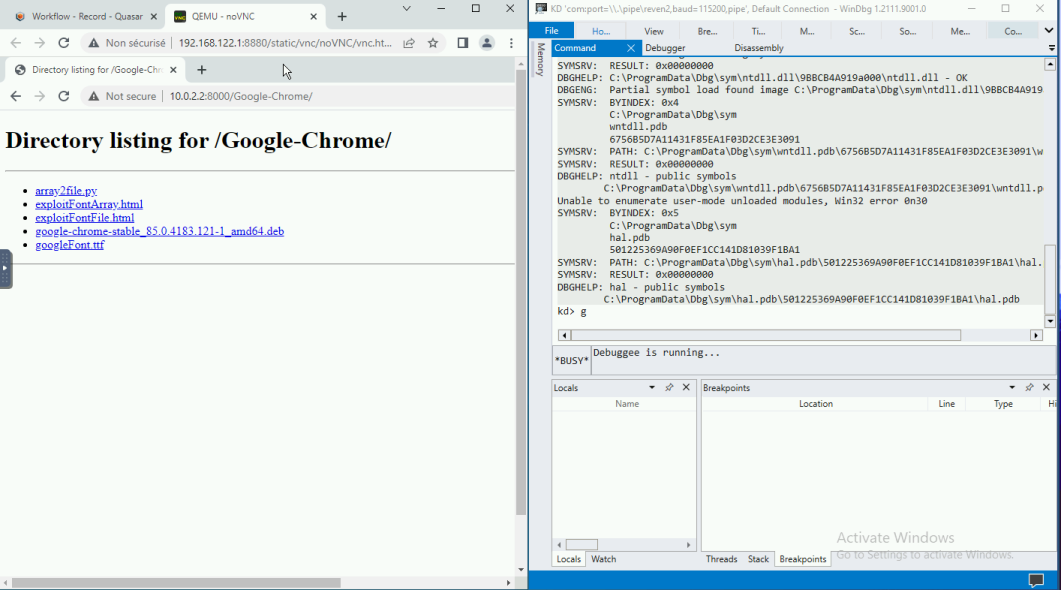Open the WinDbg feedback chat icon

coord(1036,581)
